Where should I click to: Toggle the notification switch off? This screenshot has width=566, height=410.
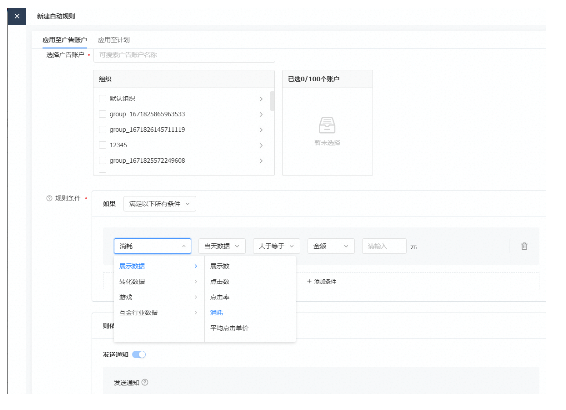point(139,354)
